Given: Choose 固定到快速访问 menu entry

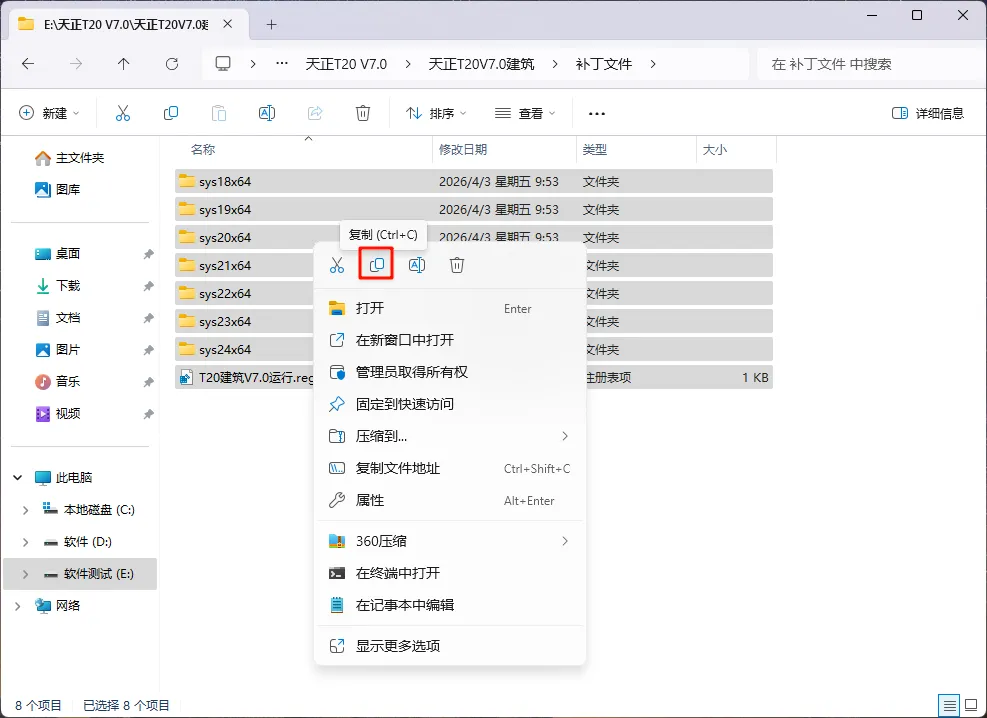Looking at the screenshot, I should pyautogui.click(x=449, y=405).
